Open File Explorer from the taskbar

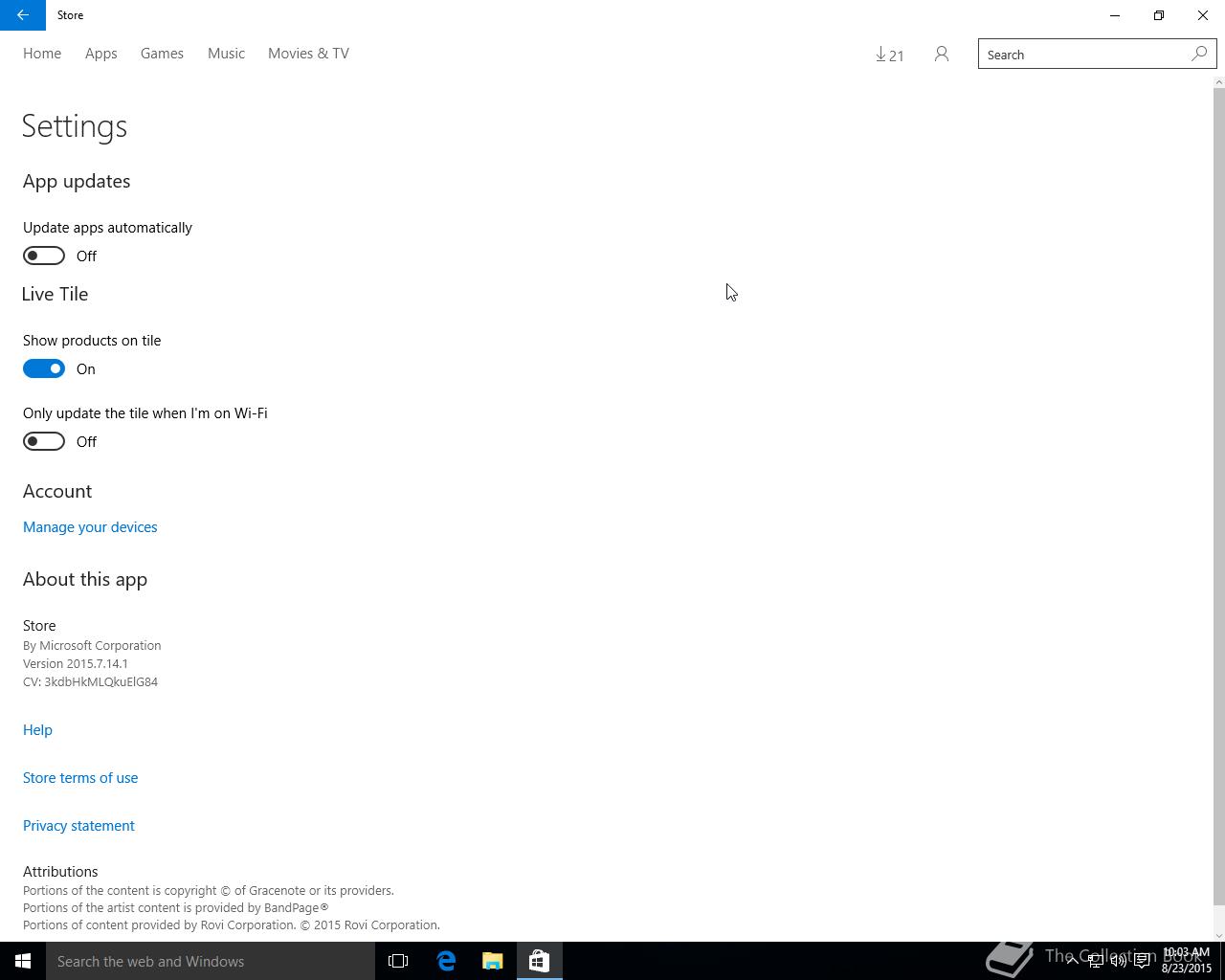click(x=492, y=961)
